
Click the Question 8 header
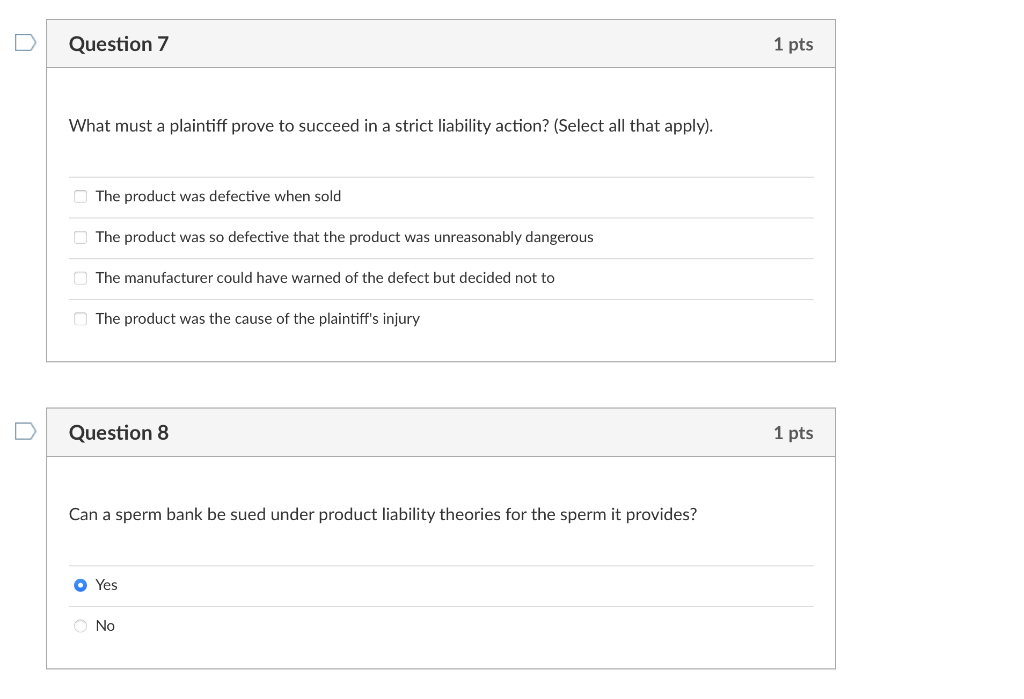tap(119, 433)
